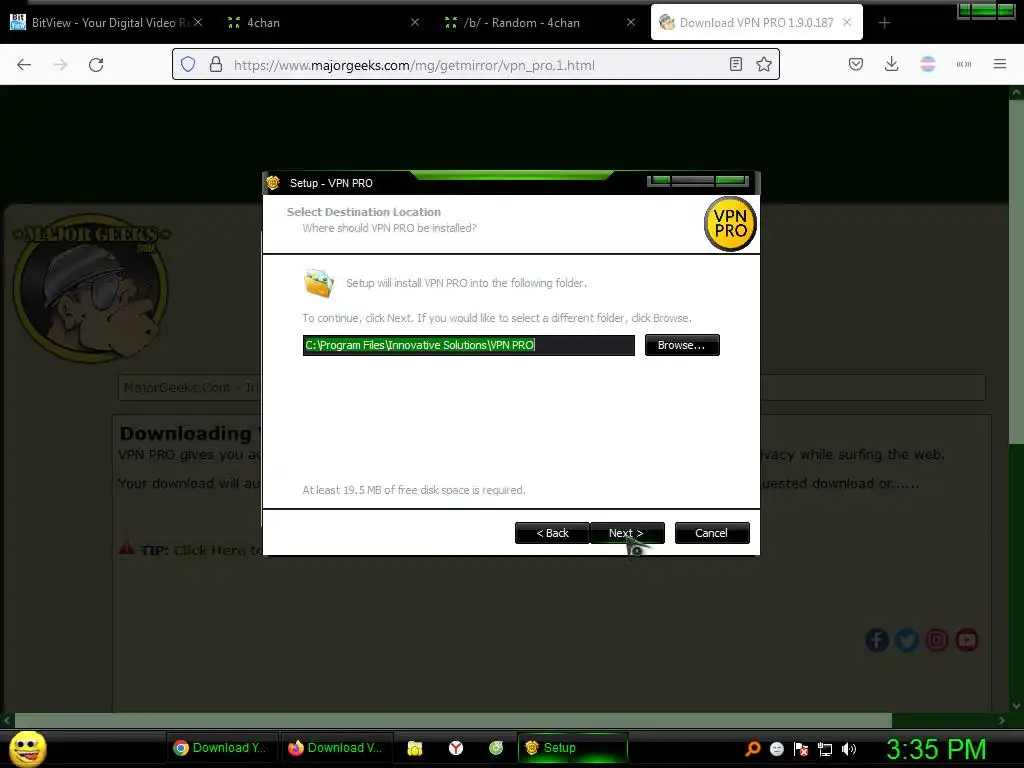
Task: Click the folder icon in setup dialog
Action: click(x=319, y=283)
